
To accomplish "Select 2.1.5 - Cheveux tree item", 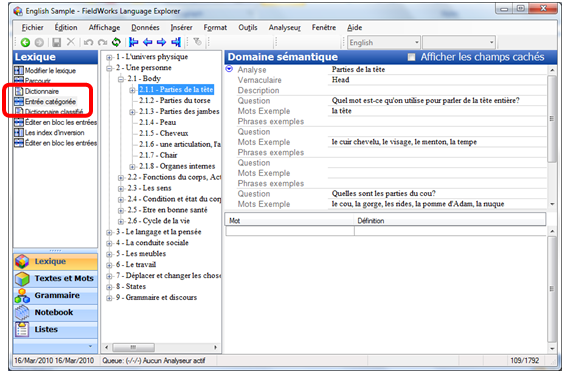I will coord(163,134).
